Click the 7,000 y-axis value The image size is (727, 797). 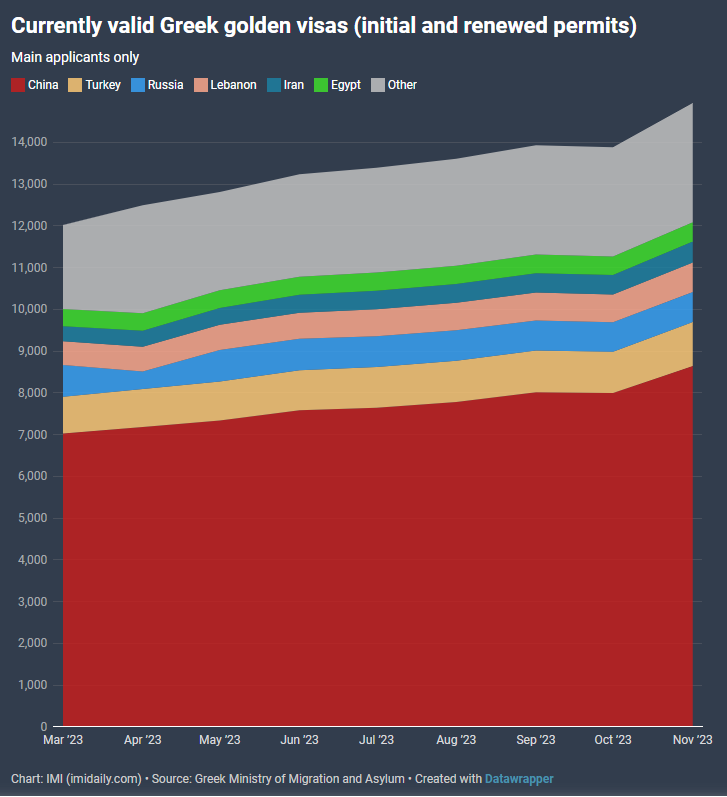[x=33, y=435]
